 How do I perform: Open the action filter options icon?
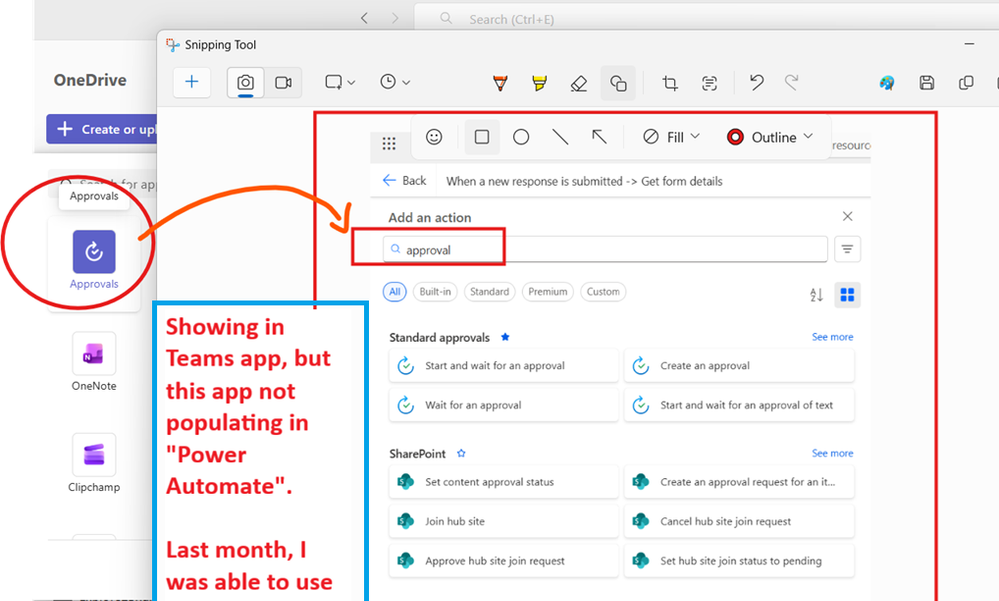click(x=847, y=249)
